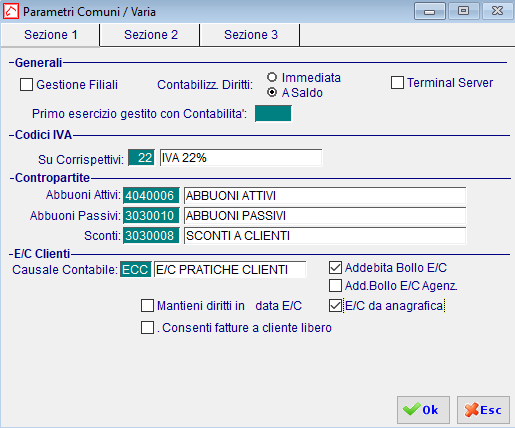Click the Primo esercizio teal field
515x428 pixels.
(x=273, y=113)
